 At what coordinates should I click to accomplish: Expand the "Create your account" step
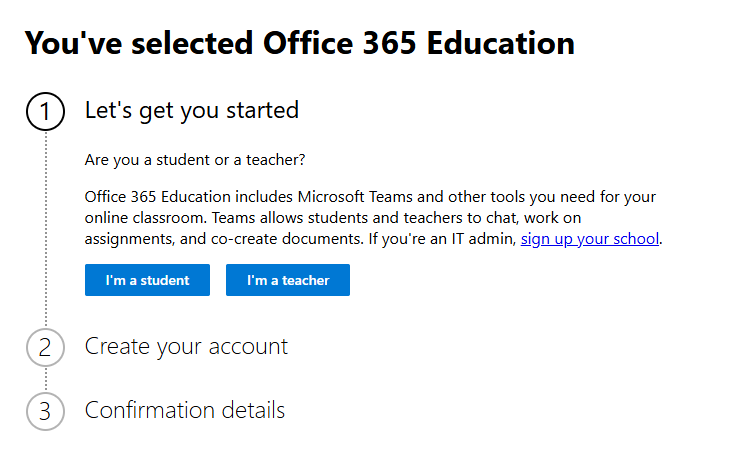pyautogui.click(x=186, y=346)
